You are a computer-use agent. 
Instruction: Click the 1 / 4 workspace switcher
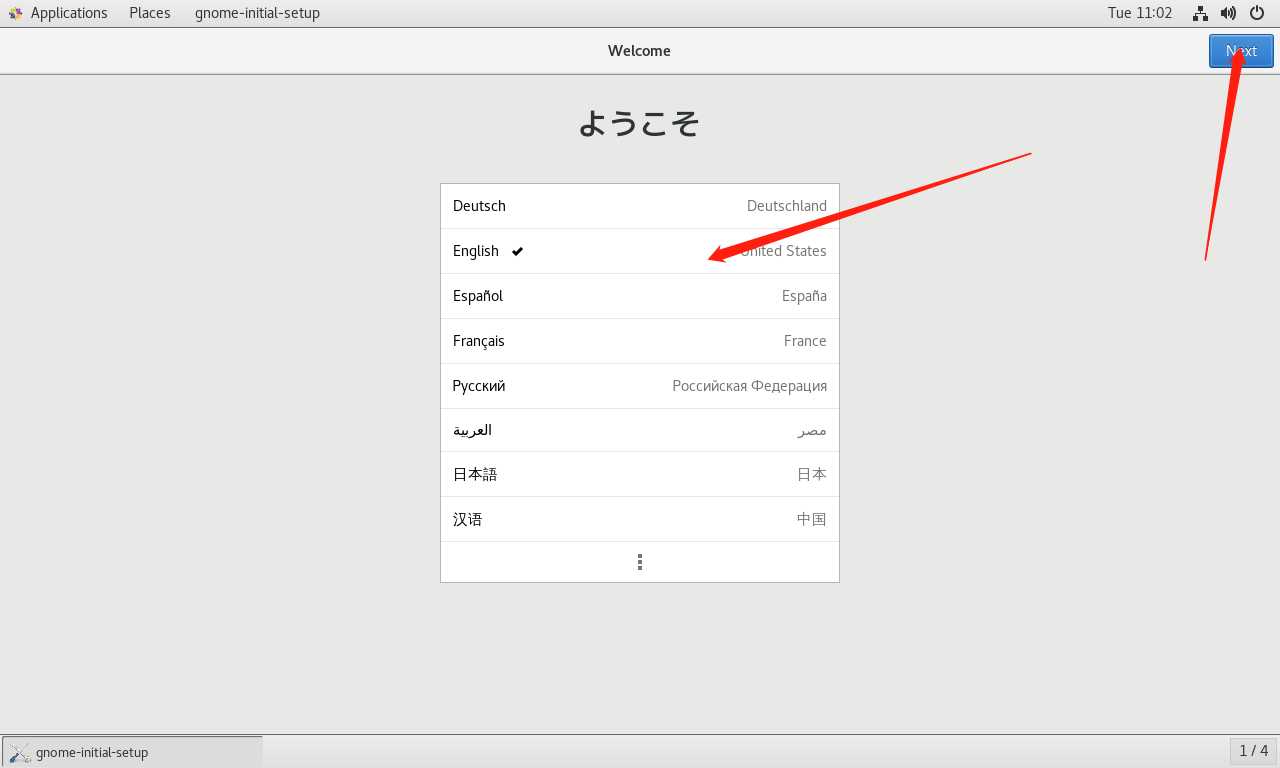tap(1253, 751)
